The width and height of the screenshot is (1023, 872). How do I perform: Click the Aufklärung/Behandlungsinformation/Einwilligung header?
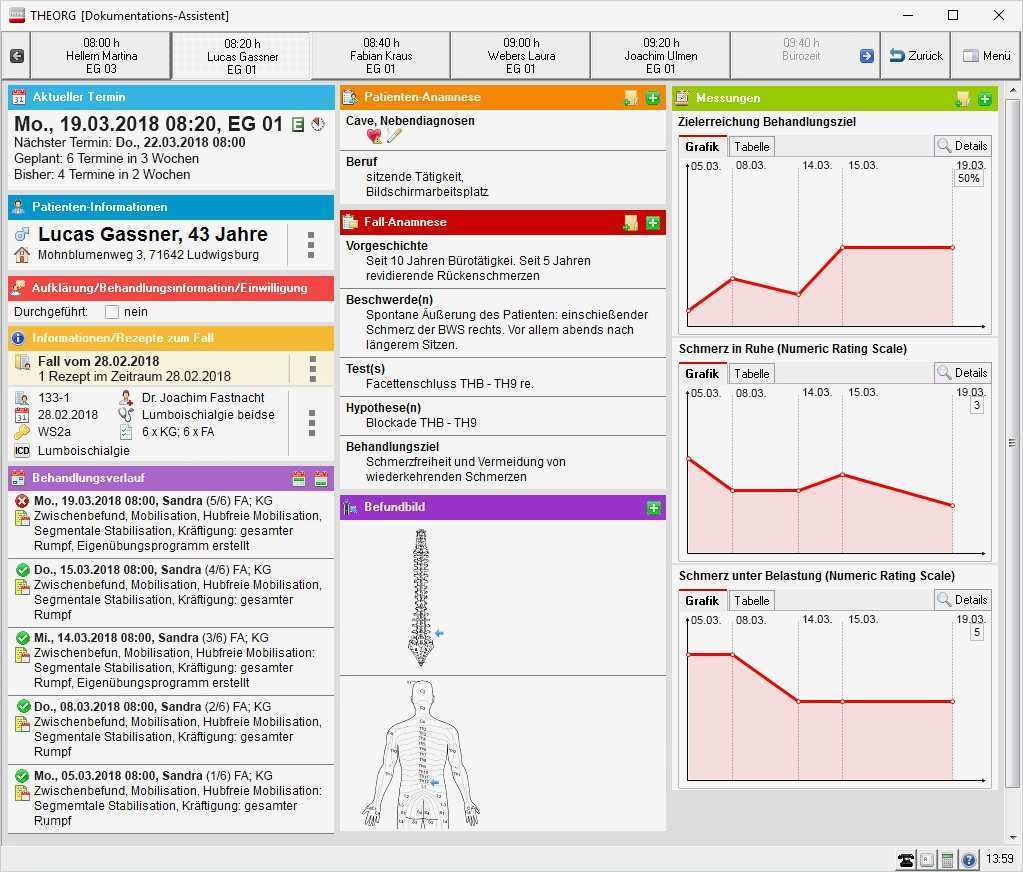171,288
